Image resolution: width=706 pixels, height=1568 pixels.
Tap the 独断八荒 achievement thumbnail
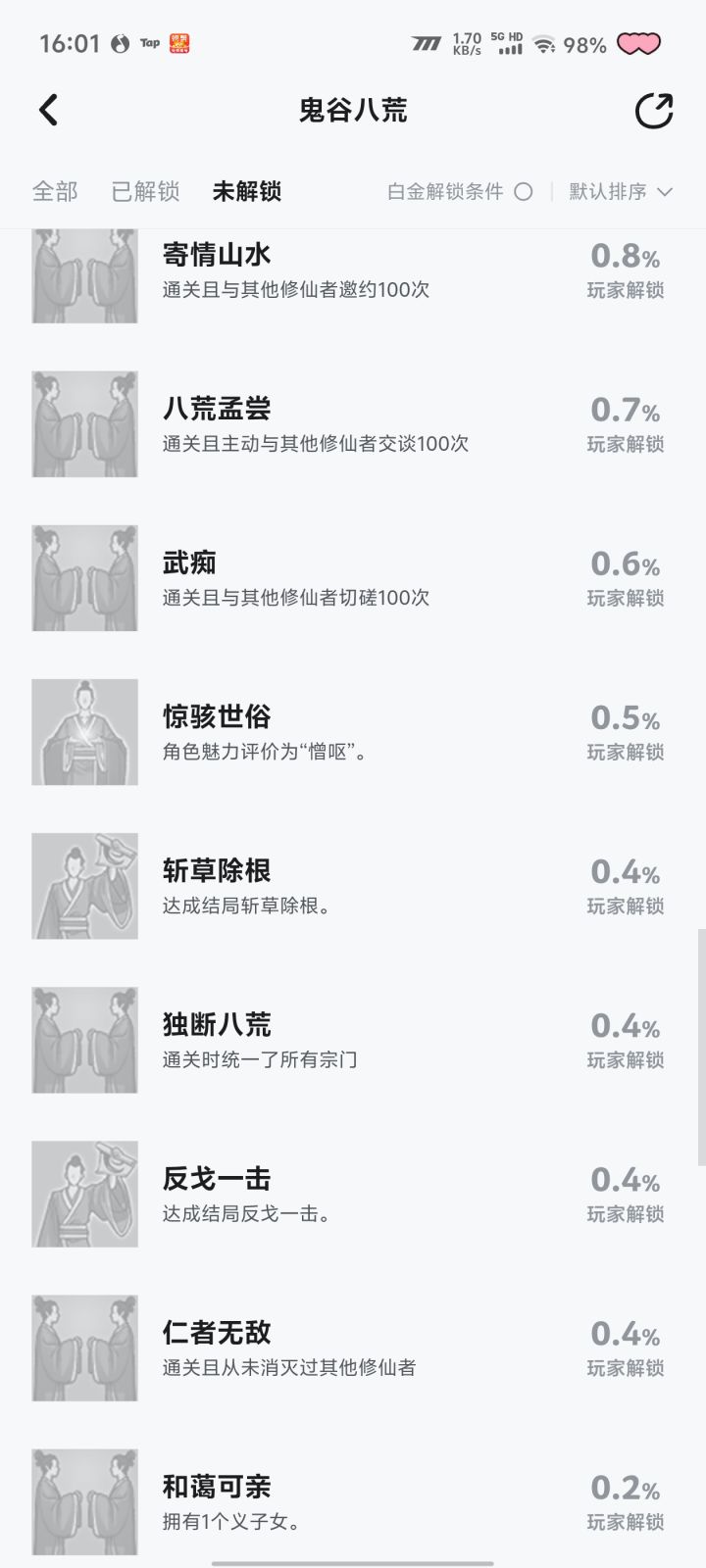(84, 1040)
